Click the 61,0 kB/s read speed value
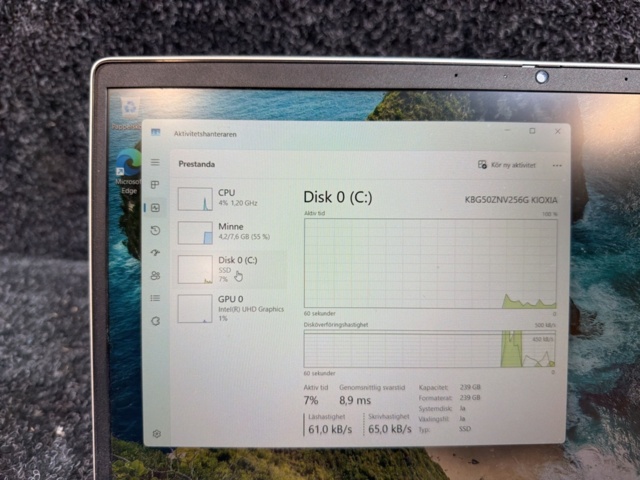 click(330, 429)
